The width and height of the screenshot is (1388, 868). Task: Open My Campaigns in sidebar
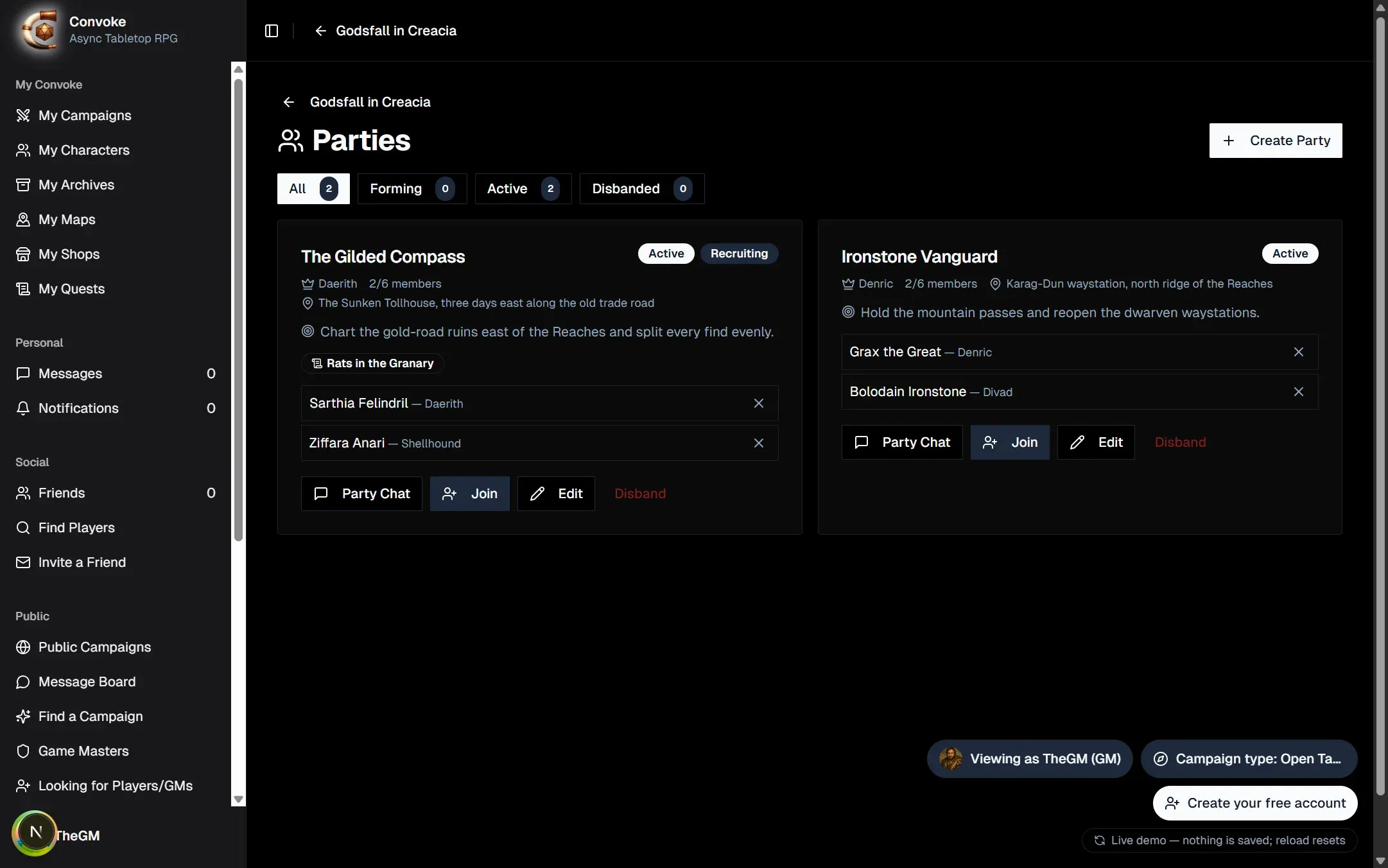[116, 116]
